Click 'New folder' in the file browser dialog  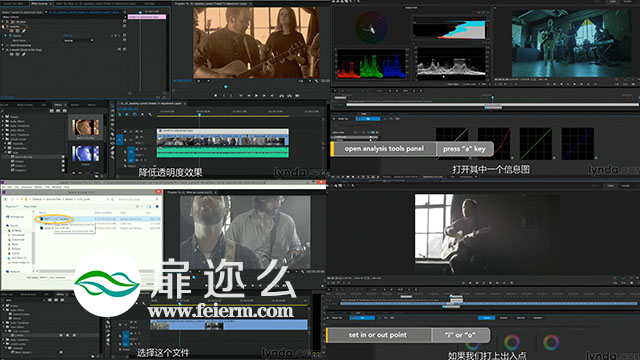point(31,207)
